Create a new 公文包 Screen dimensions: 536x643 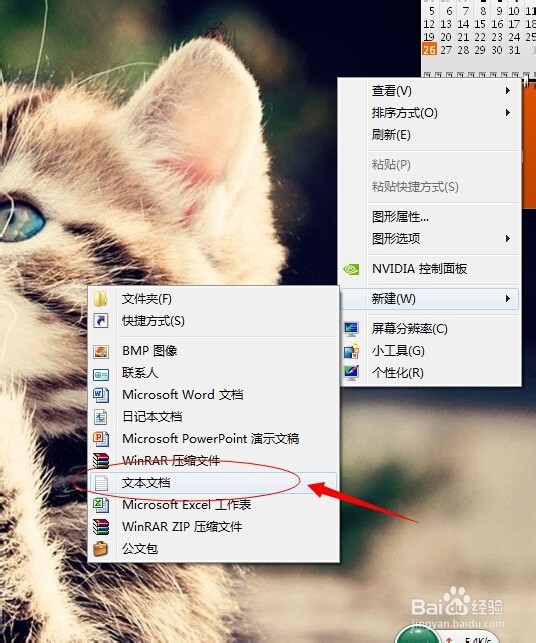(x=213, y=549)
